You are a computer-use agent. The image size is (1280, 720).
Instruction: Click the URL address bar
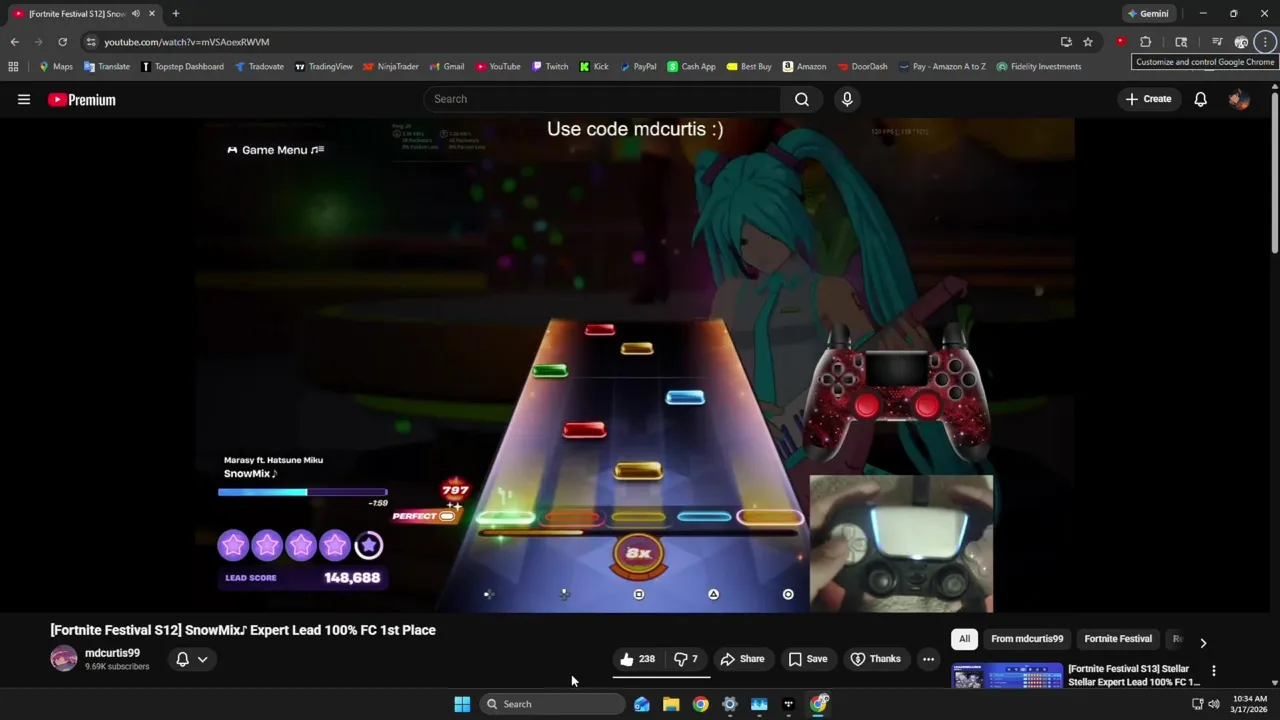570,42
